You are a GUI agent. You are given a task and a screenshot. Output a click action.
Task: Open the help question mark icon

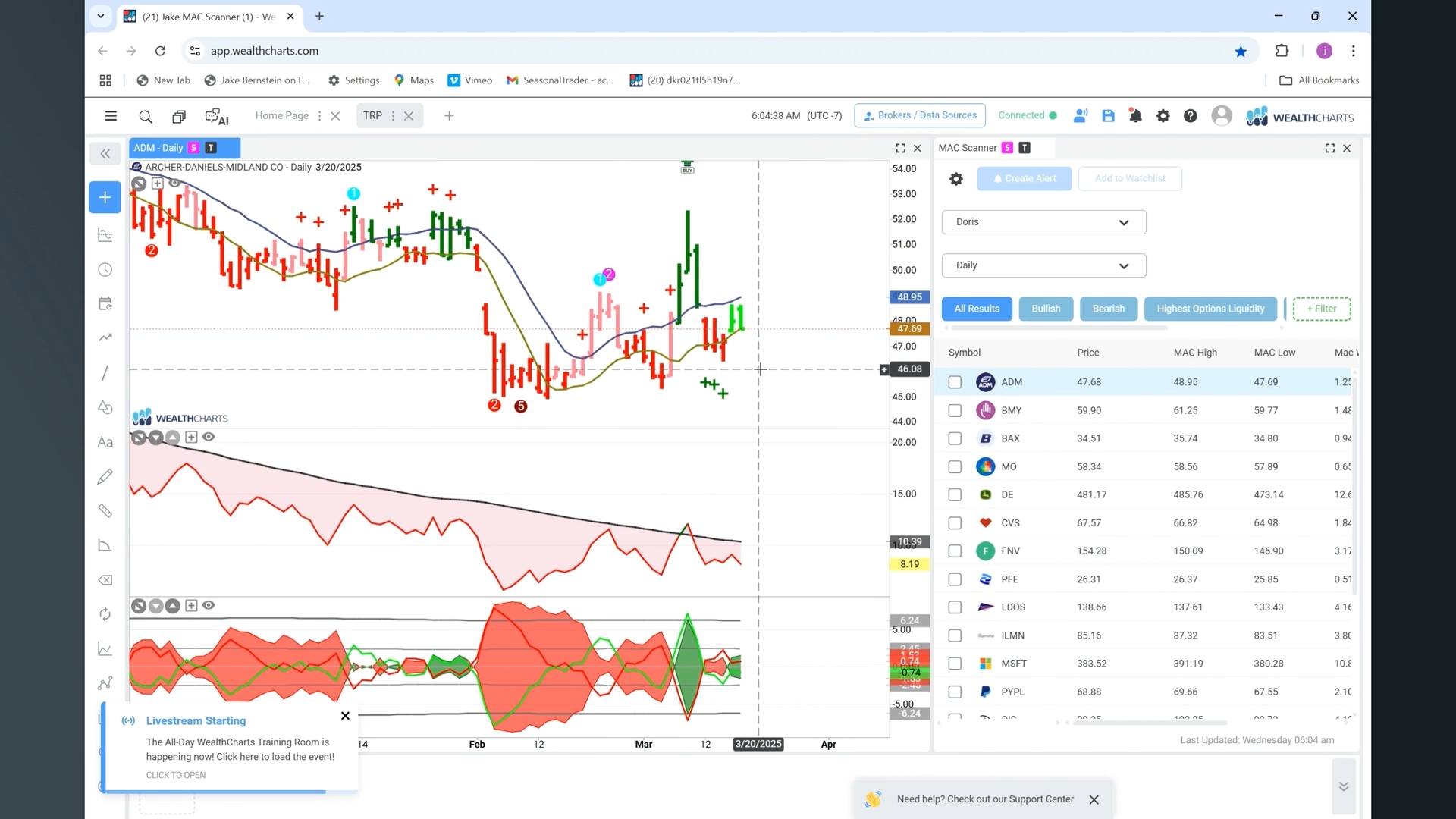tap(1191, 116)
